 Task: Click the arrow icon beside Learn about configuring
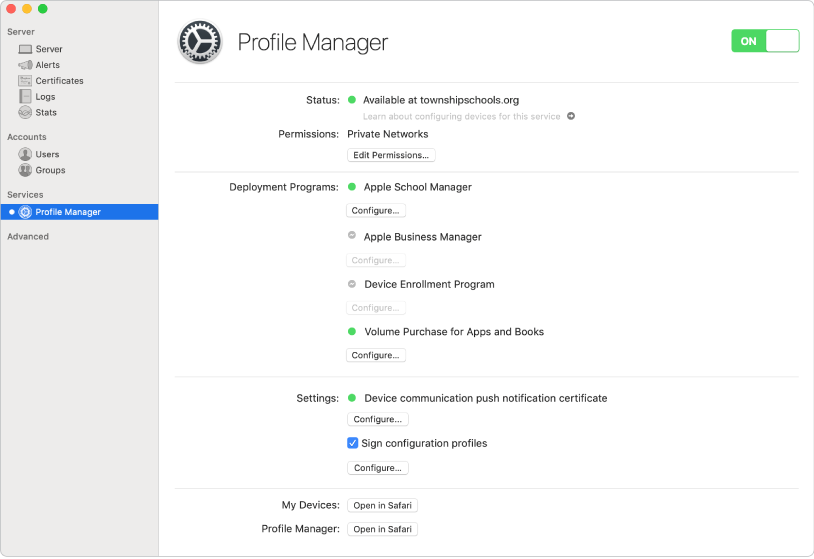tap(571, 116)
